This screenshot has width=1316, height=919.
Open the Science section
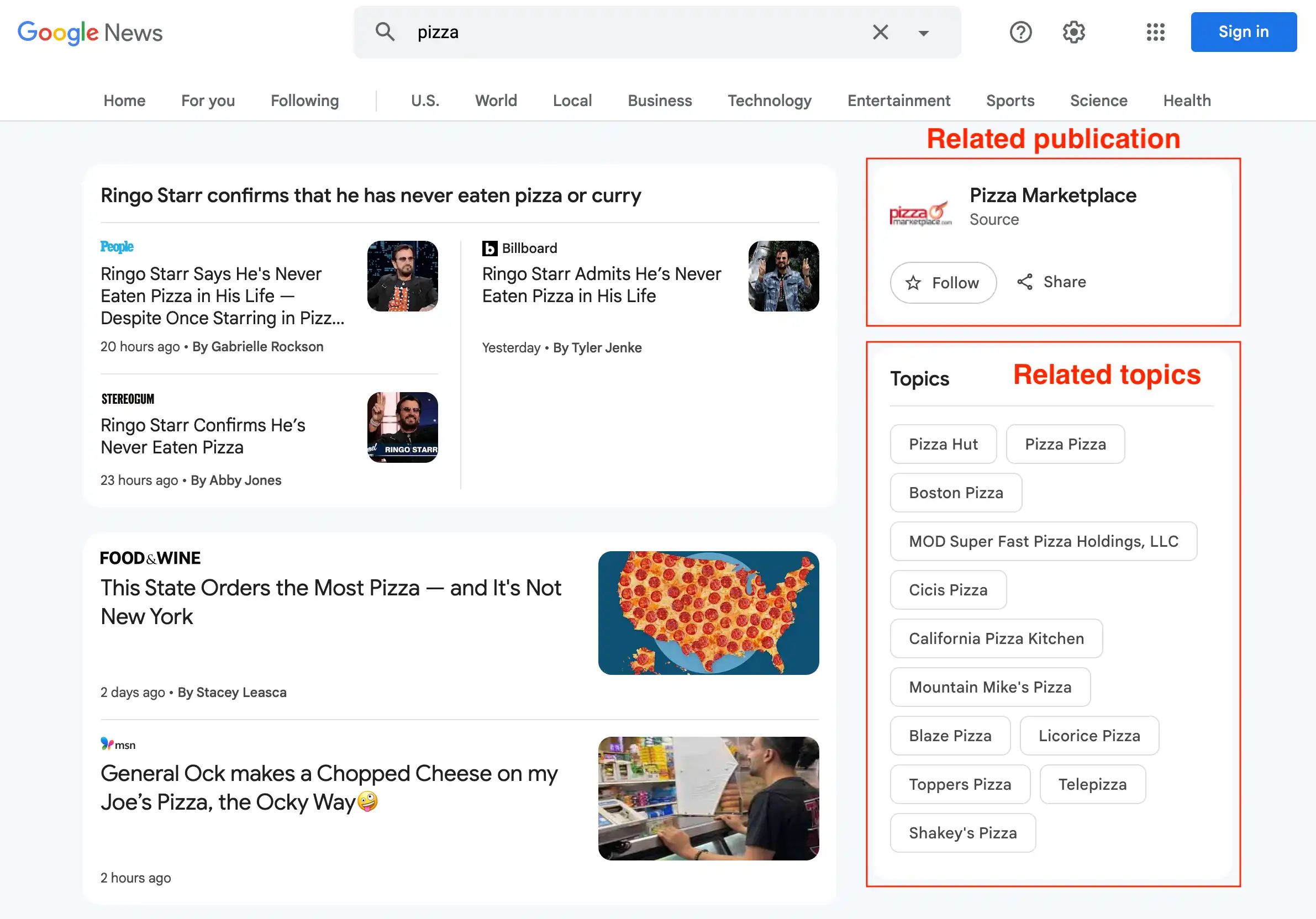point(1098,101)
